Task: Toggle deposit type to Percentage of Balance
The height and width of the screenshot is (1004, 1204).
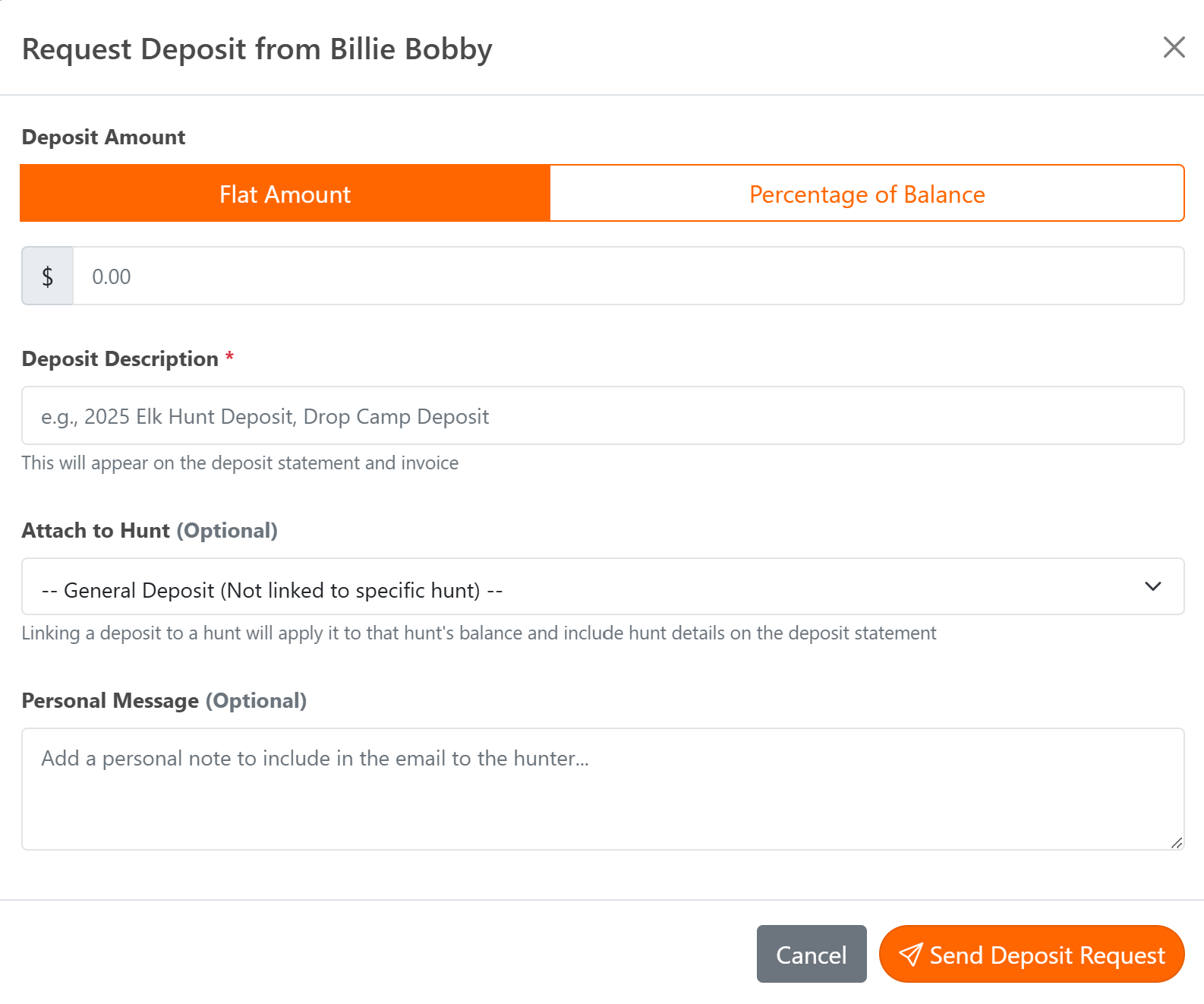Action: (866, 194)
